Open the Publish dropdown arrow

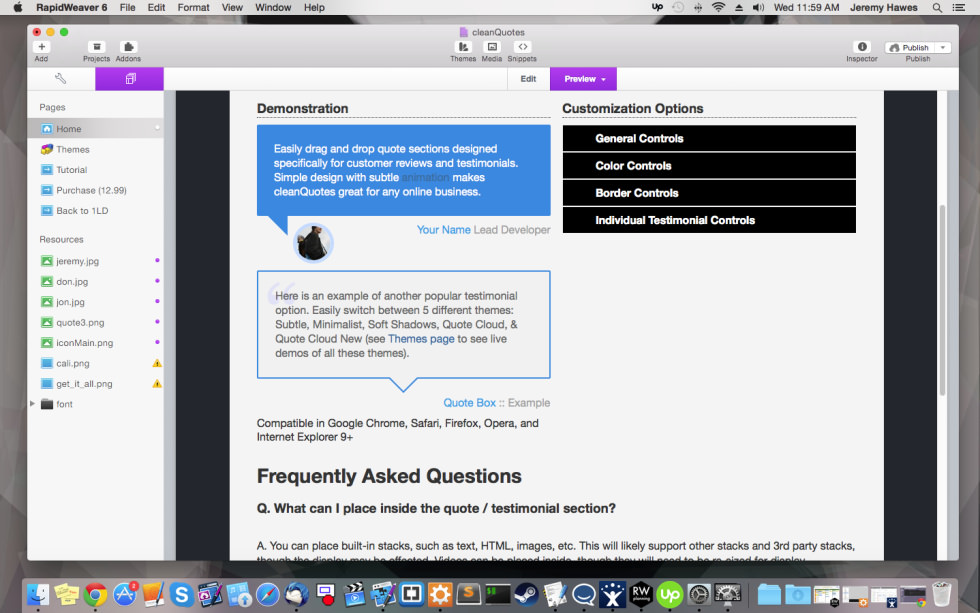(943, 47)
